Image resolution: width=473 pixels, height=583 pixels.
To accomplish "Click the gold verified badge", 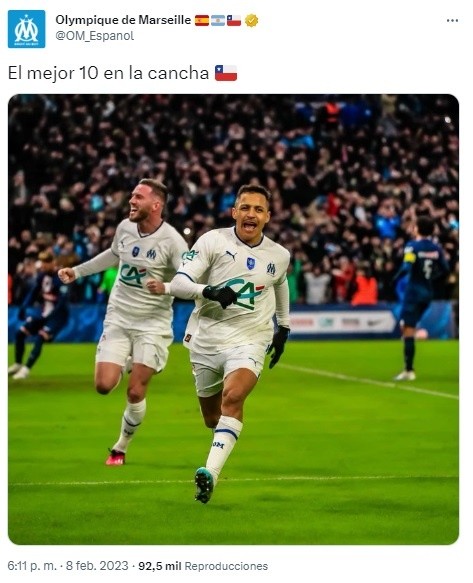I will pyautogui.click(x=252, y=20).
